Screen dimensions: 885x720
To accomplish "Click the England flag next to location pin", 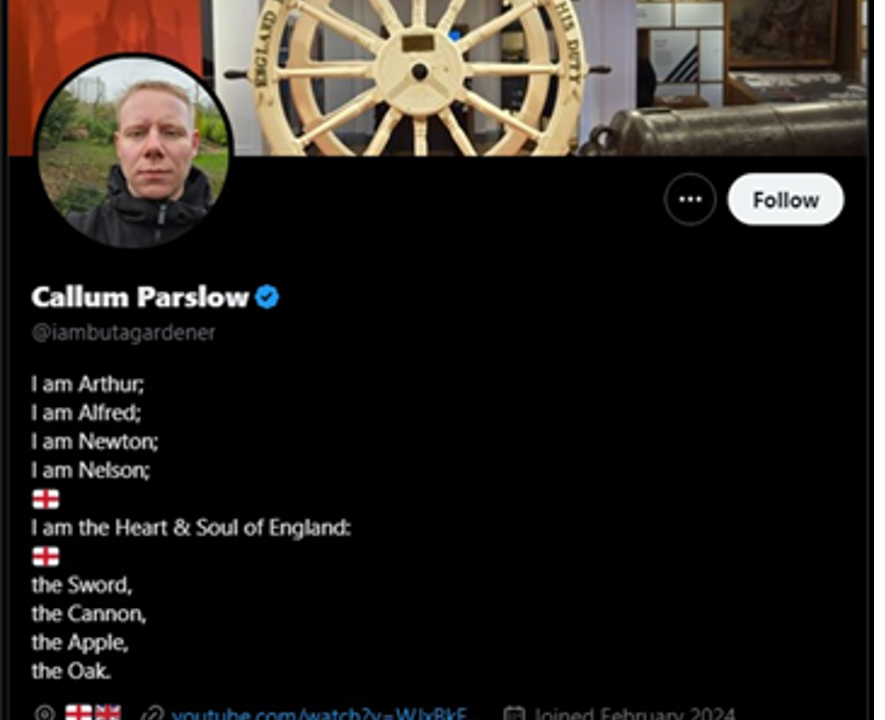I will pos(78,713).
